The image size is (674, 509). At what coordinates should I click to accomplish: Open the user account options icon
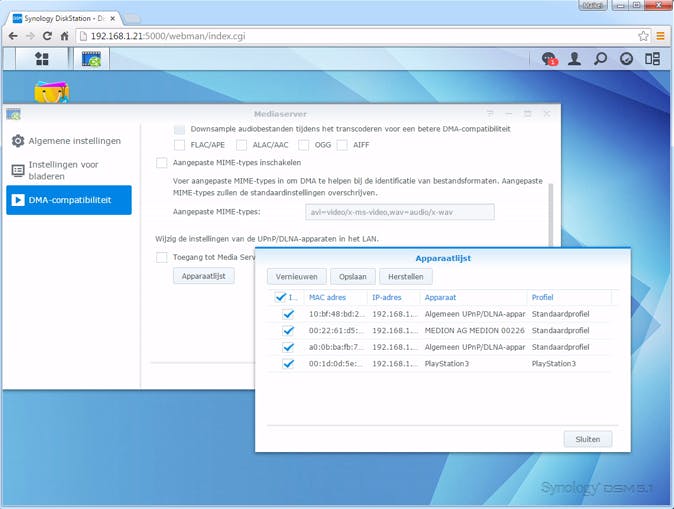click(x=575, y=60)
